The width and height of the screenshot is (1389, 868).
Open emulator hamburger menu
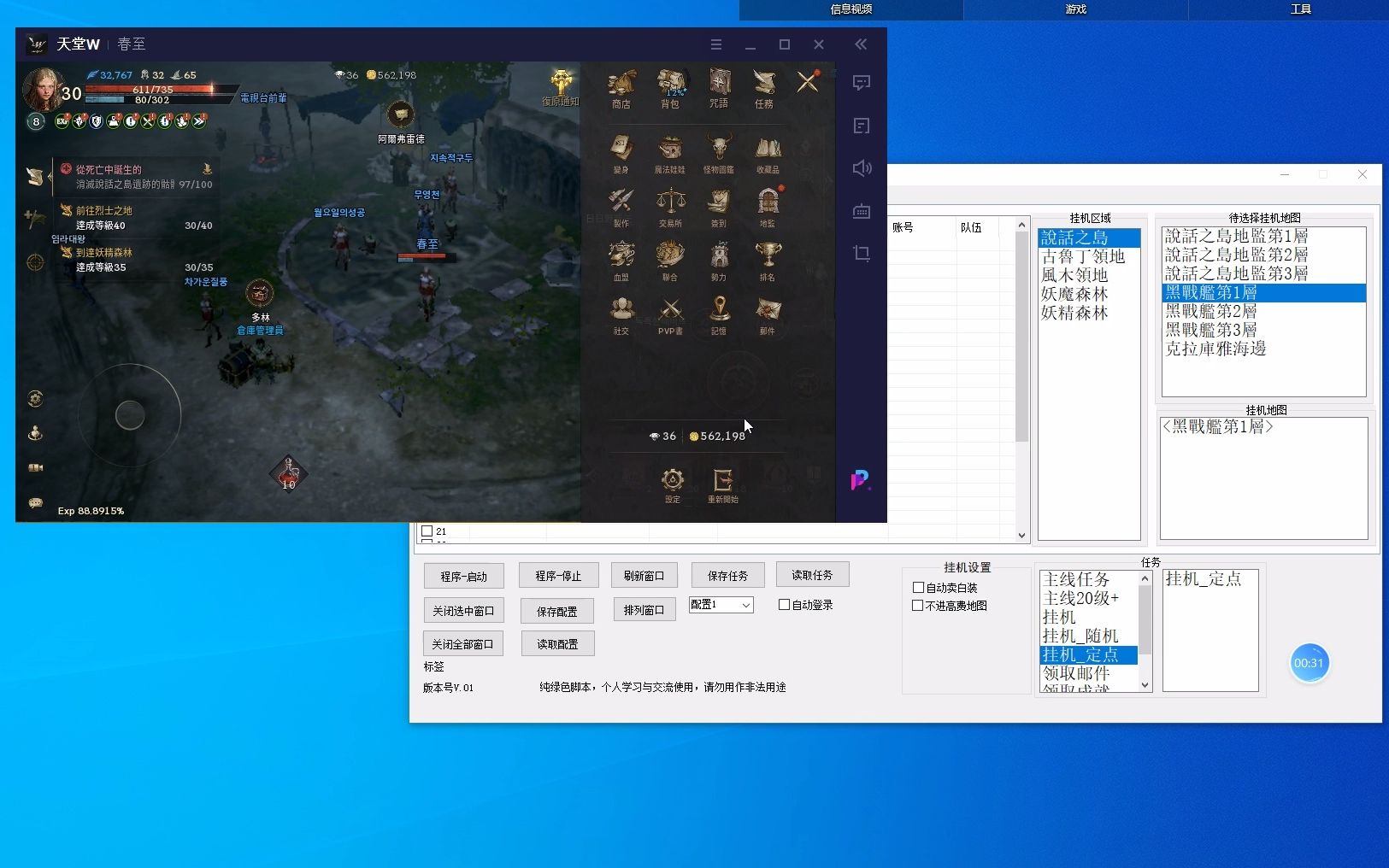pos(716,44)
